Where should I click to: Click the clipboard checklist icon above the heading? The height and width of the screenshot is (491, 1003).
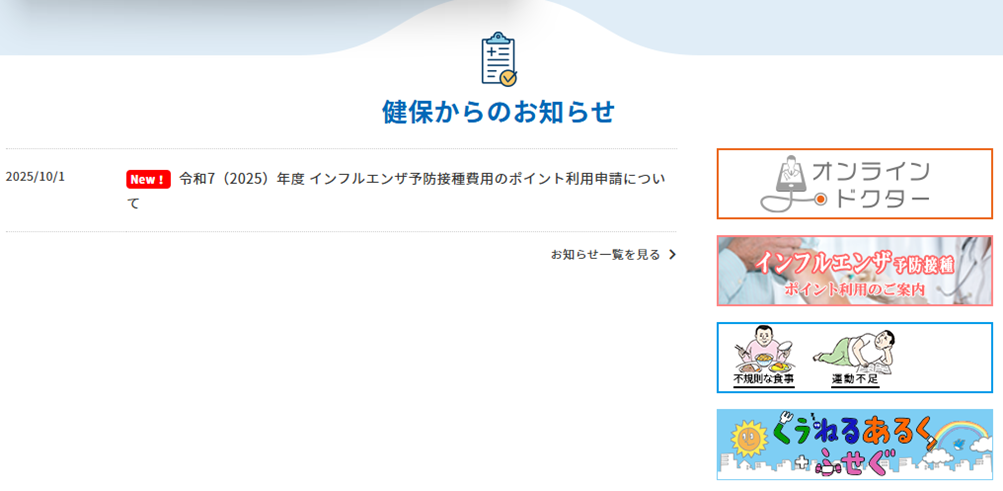(x=498, y=60)
